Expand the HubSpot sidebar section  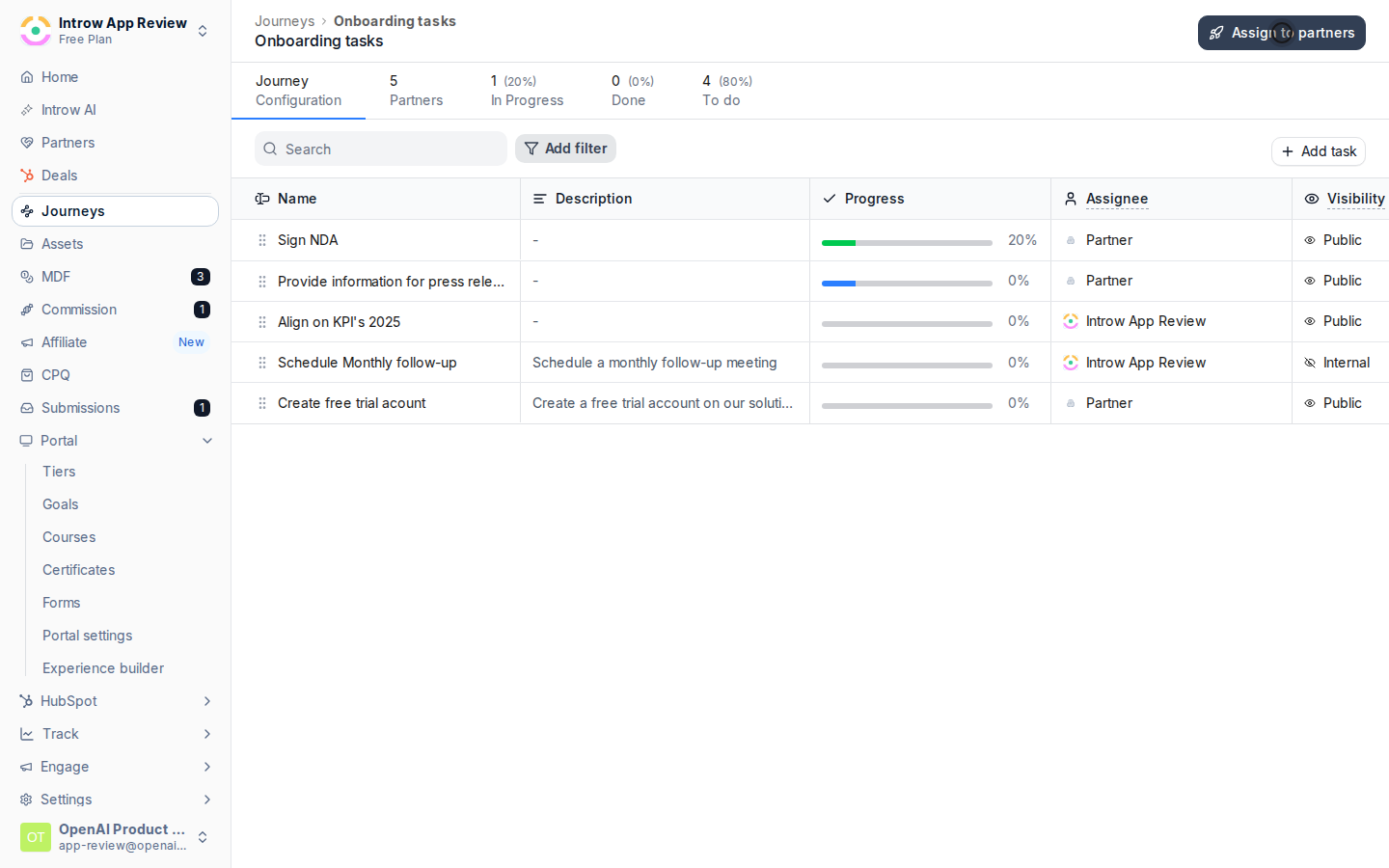coord(207,701)
